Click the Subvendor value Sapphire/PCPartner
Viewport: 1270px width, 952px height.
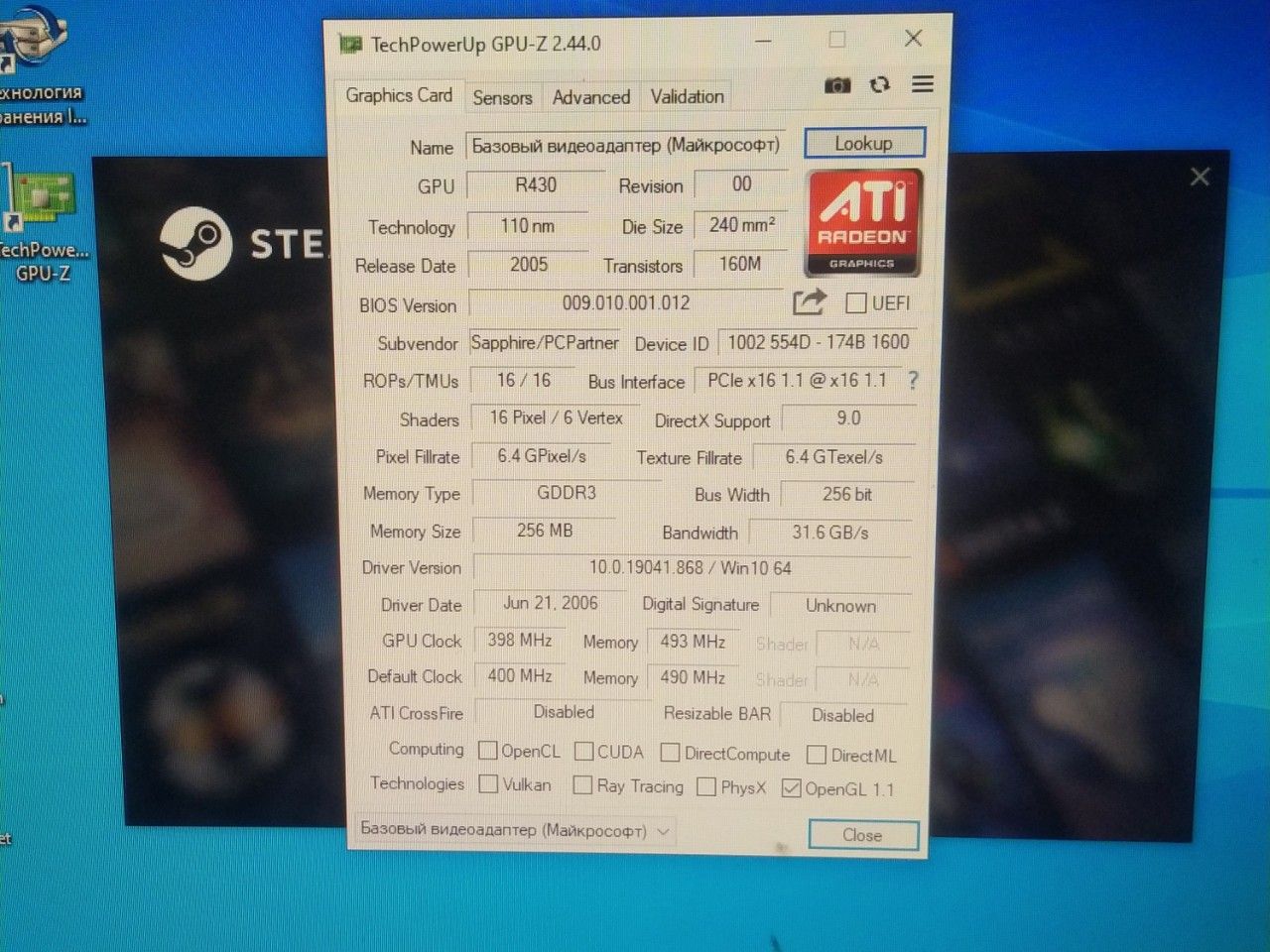click(544, 342)
